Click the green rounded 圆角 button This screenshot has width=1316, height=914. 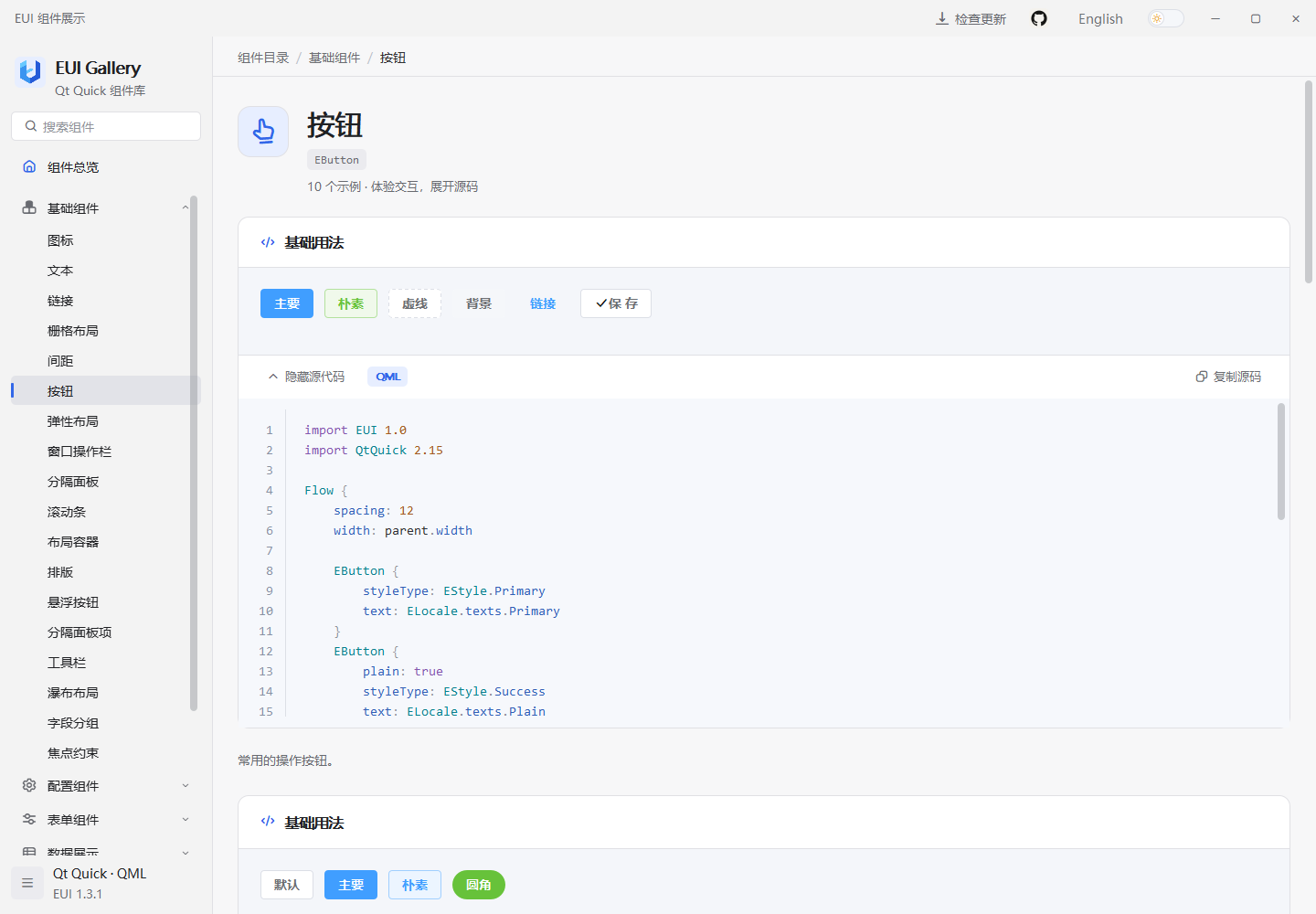pos(479,885)
